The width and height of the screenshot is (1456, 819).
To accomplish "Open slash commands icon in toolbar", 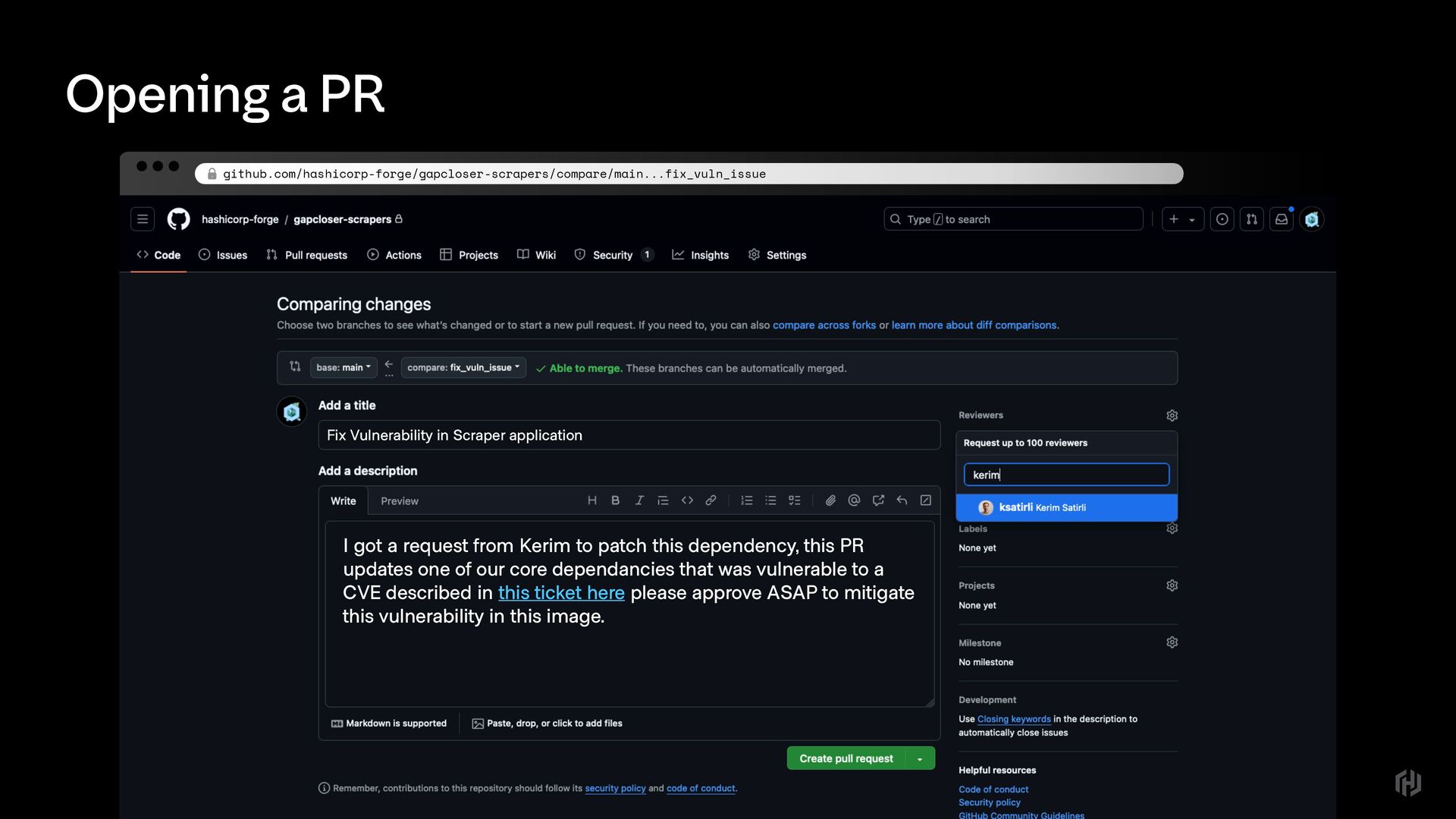I will (x=926, y=500).
